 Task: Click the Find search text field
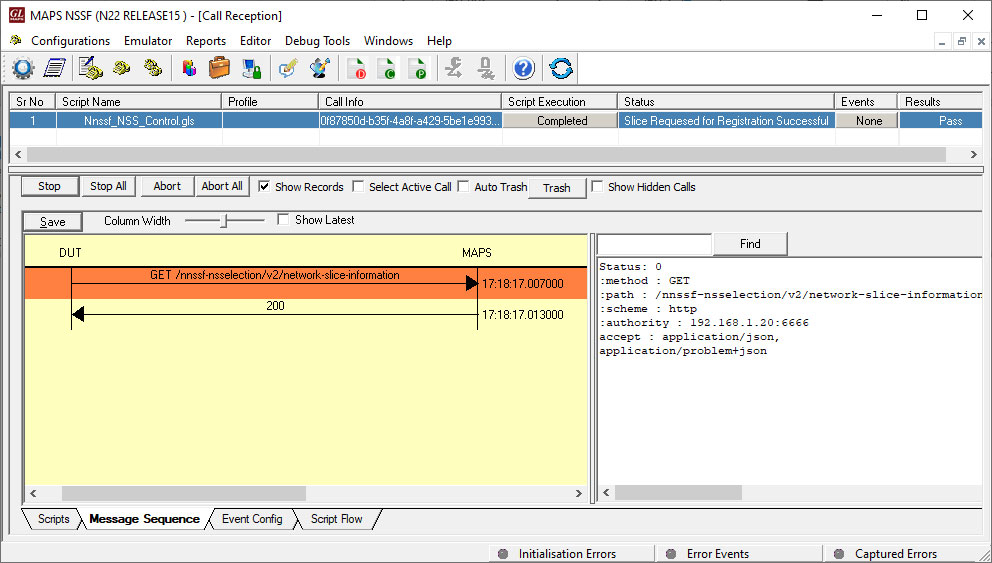655,244
